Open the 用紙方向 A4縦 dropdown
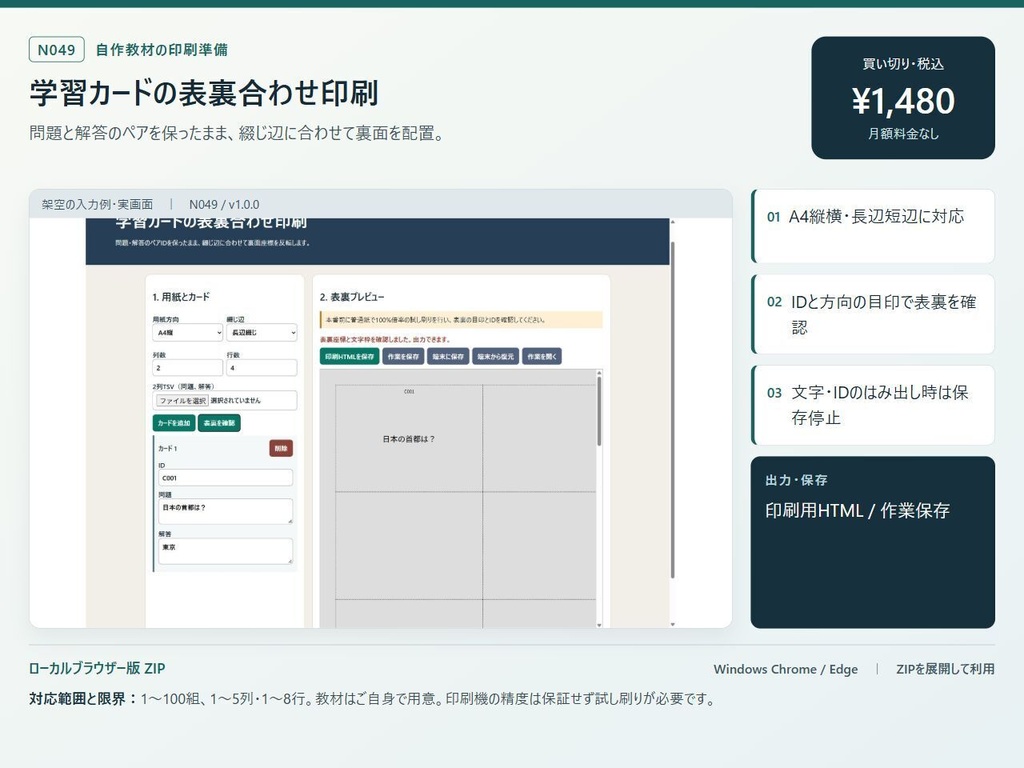 point(188,332)
